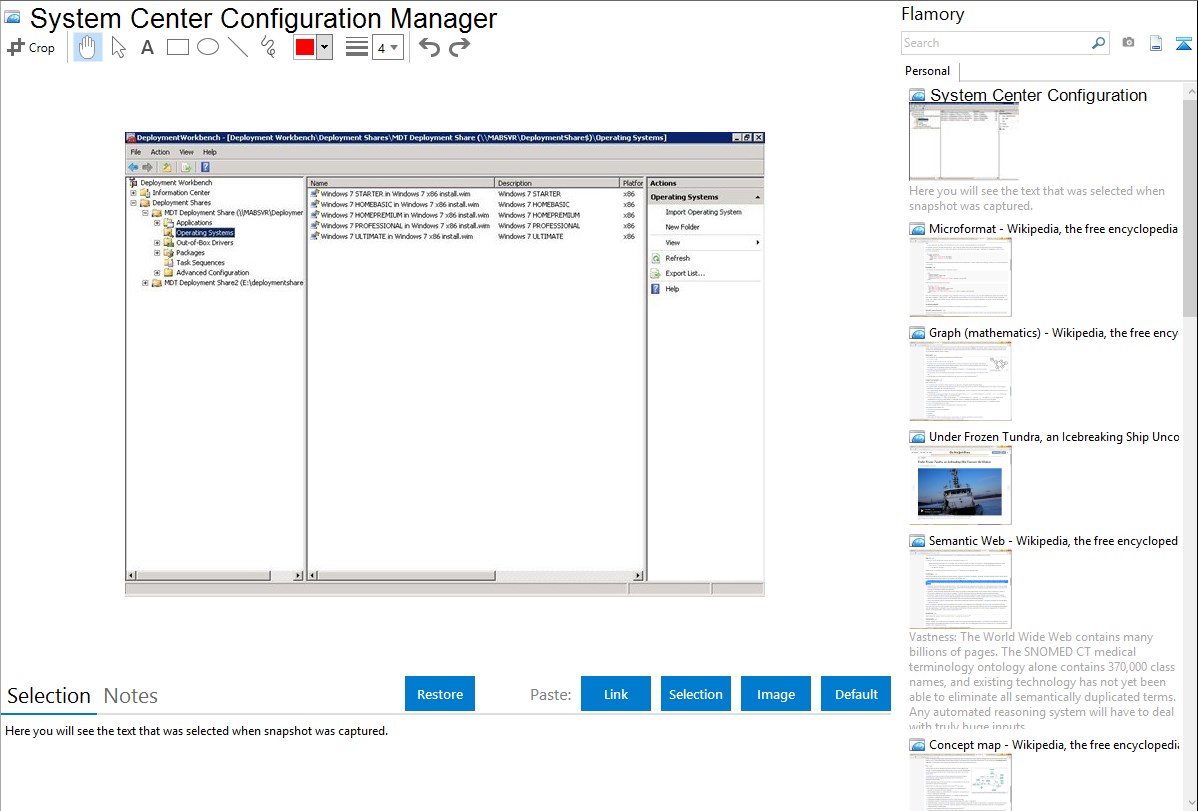
Task: Click the Image paste button
Action: click(775, 694)
